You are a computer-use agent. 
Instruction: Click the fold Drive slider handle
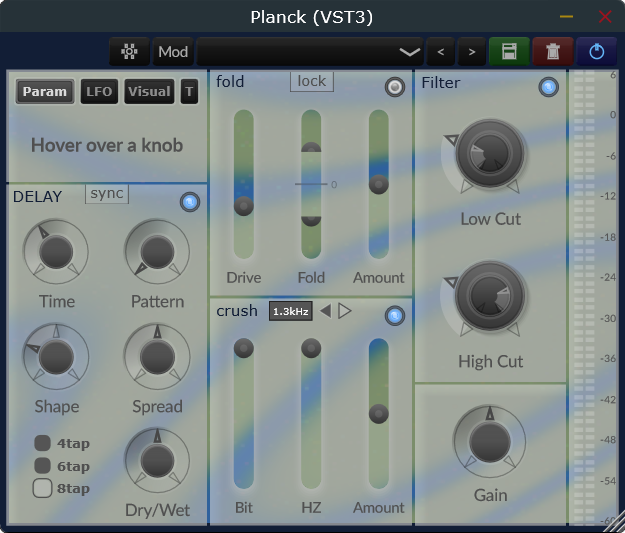coord(244,206)
